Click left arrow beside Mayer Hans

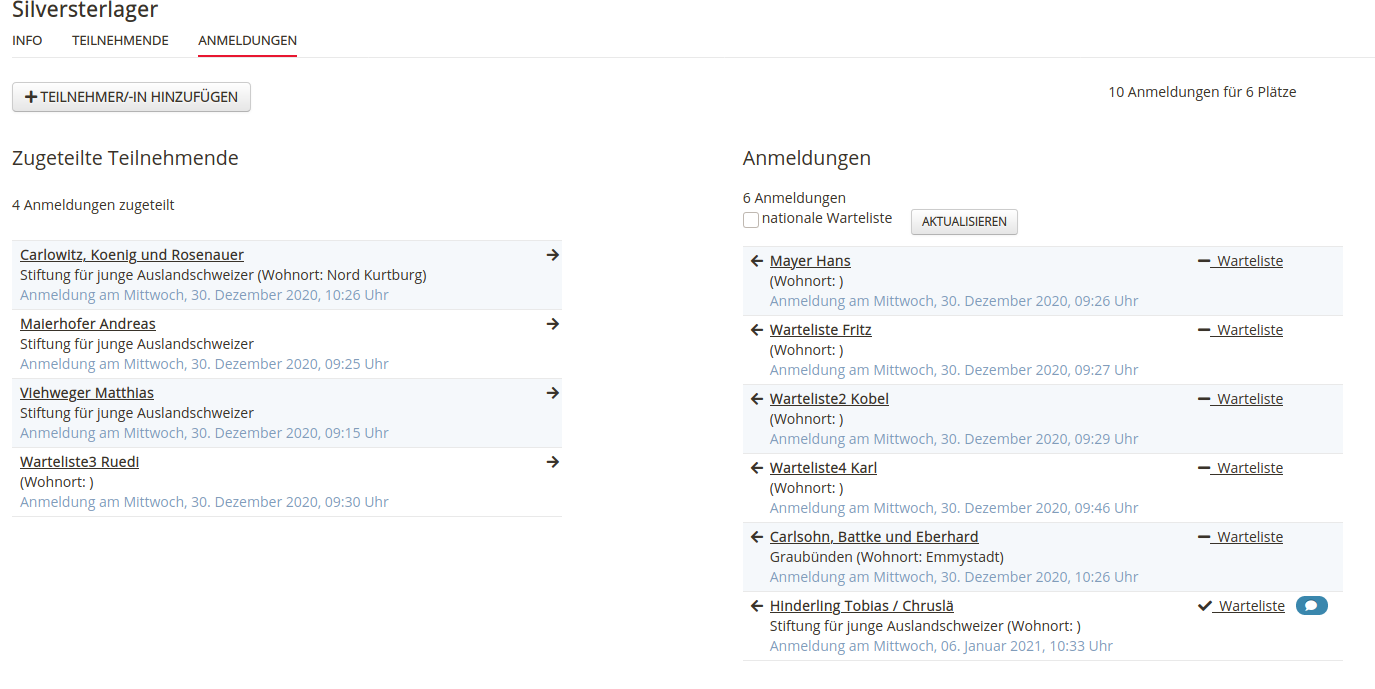(x=757, y=261)
